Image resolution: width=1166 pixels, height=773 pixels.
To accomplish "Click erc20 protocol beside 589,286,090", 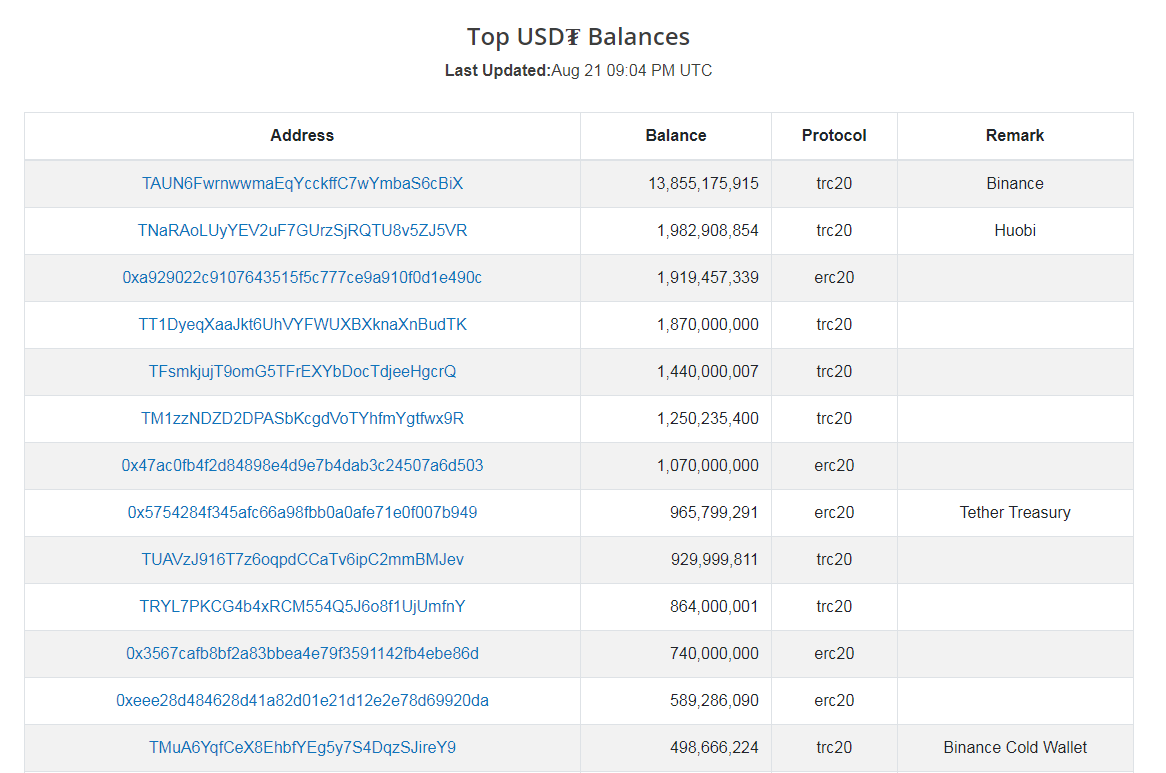I will pos(834,700).
